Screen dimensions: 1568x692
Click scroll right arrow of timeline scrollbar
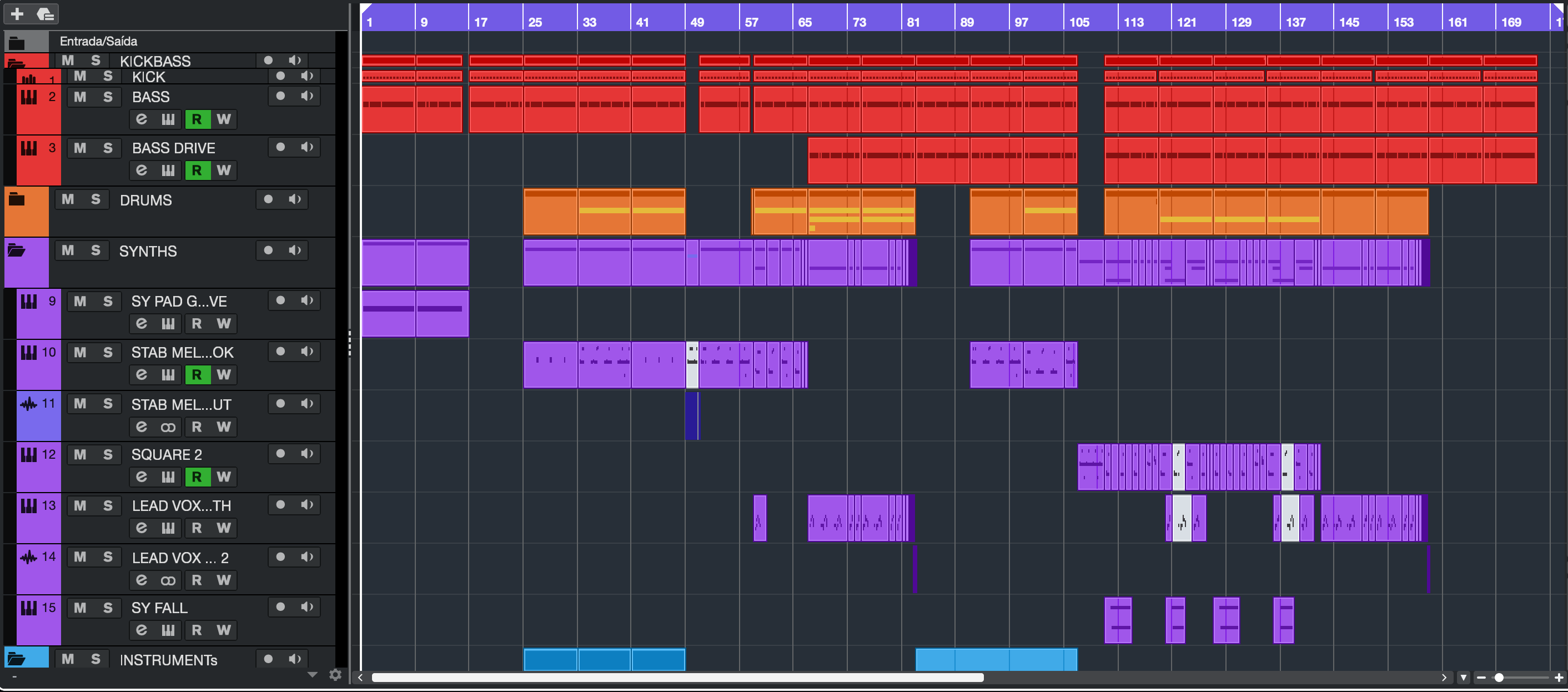pyautogui.click(x=1444, y=678)
